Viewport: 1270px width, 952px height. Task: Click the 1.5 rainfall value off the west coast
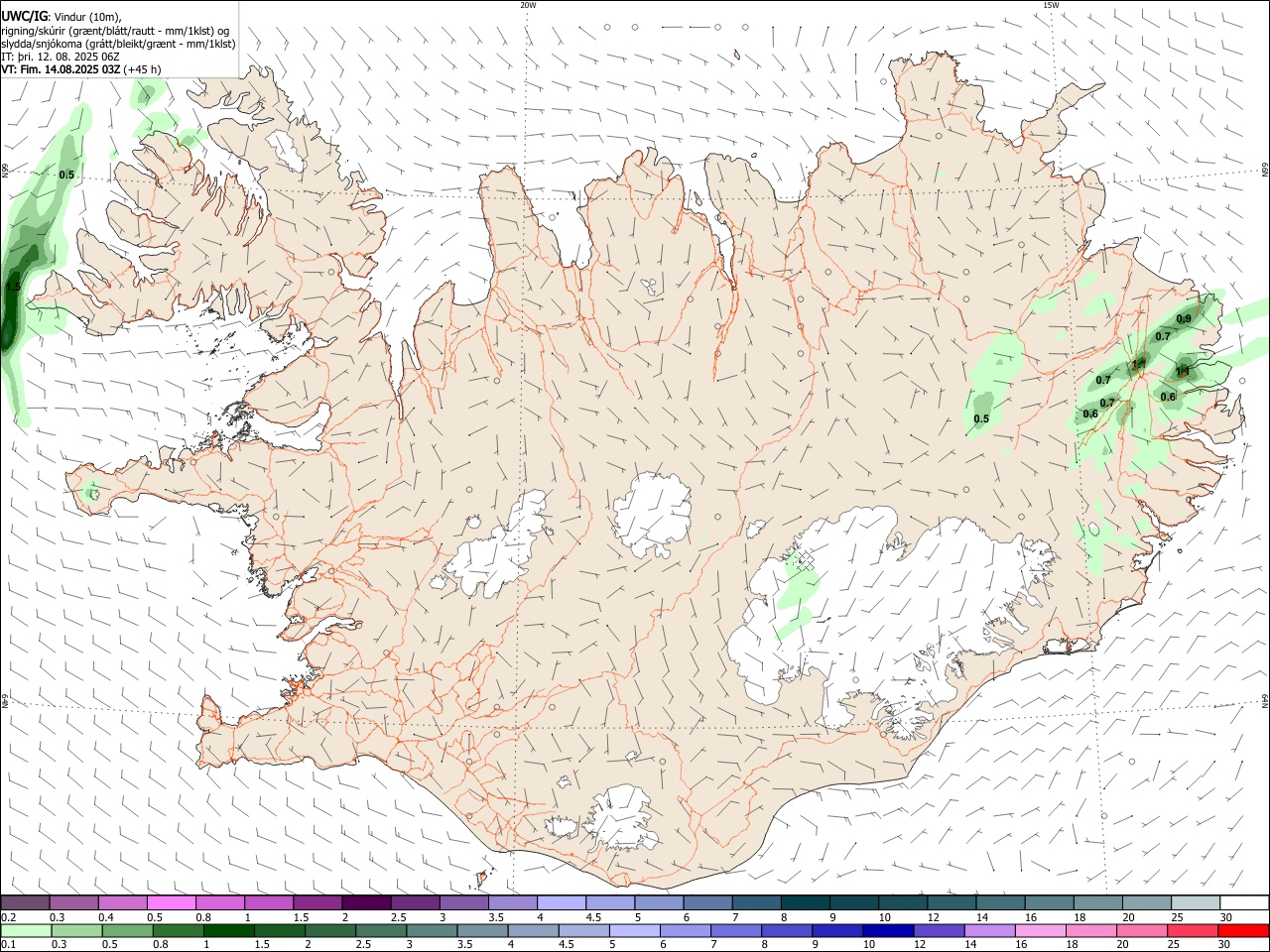pyautogui.click(x=13, y=287)
